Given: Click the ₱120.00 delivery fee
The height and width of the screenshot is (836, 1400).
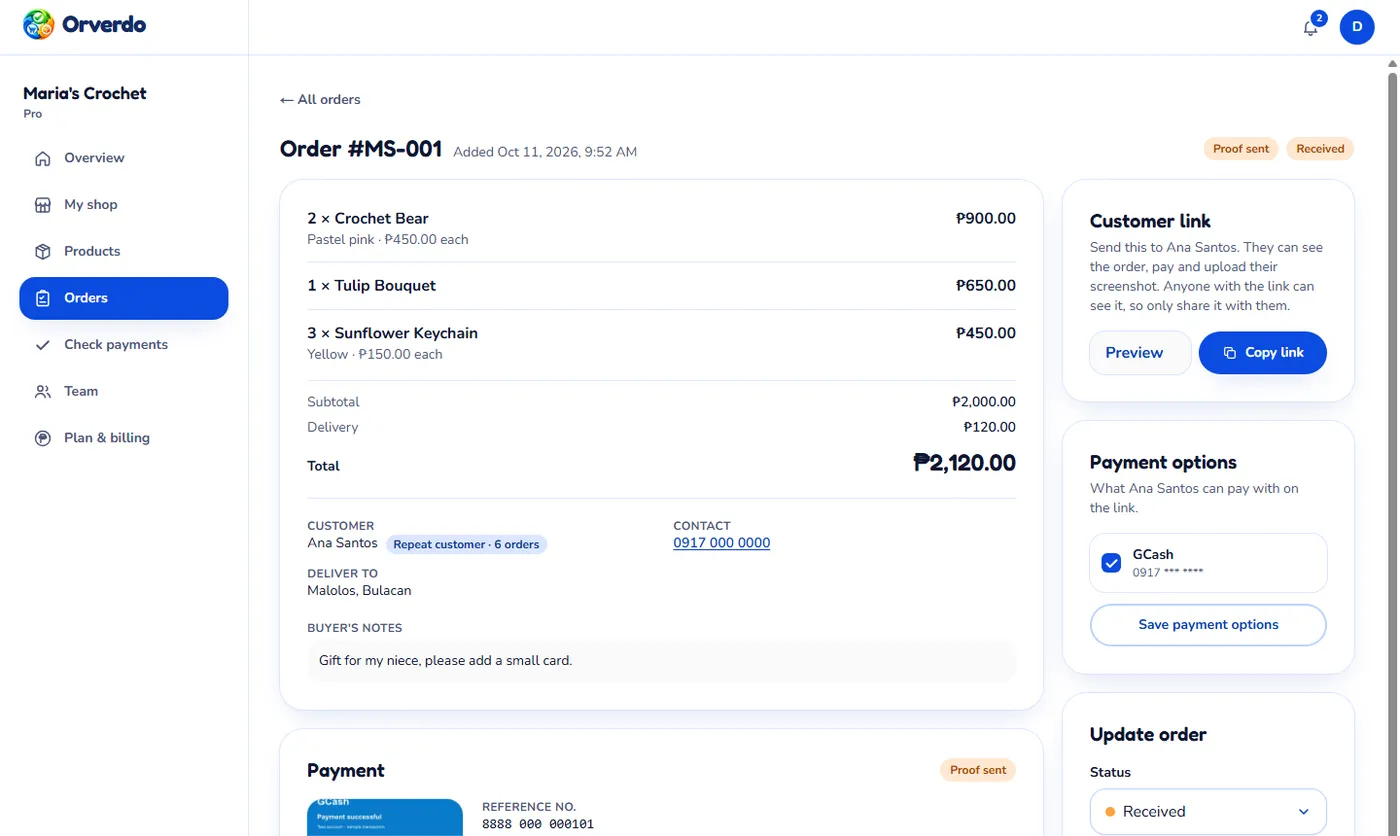Looking at the screenshot, I should tap(990, 427).
